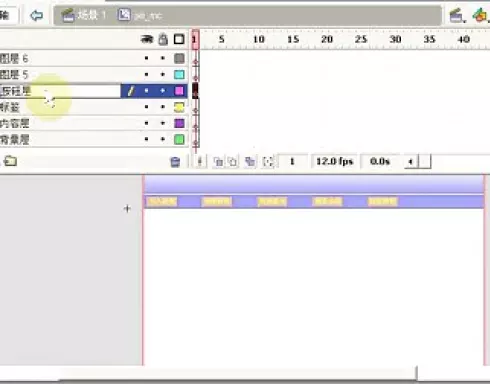Delete layer using trash can icon
Screen dimensions: 490x384
point(175,162)
